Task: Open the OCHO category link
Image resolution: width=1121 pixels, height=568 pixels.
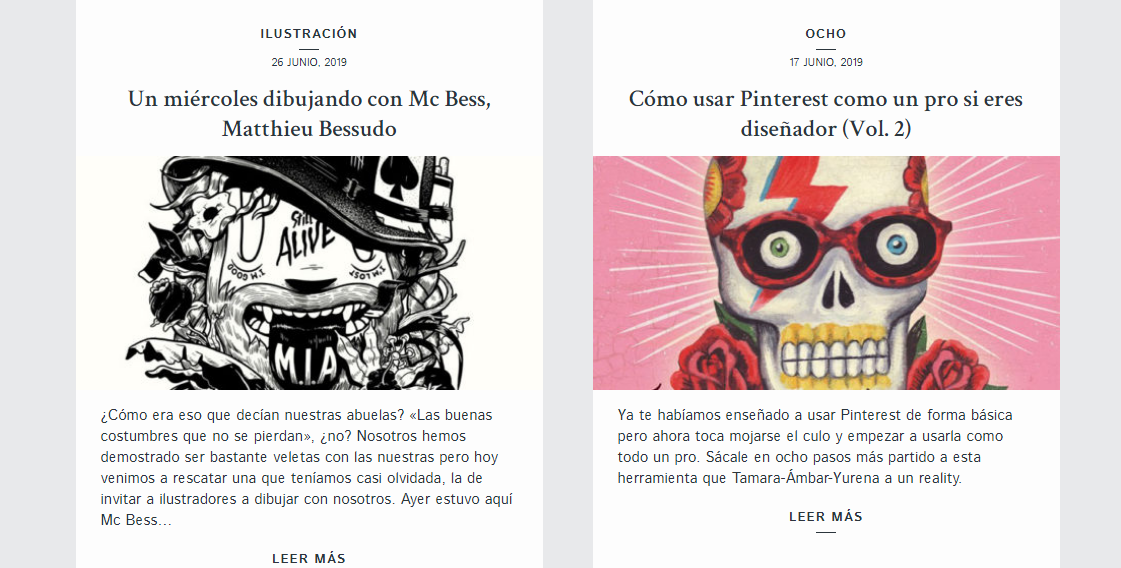Action: [x=826, y=34]
